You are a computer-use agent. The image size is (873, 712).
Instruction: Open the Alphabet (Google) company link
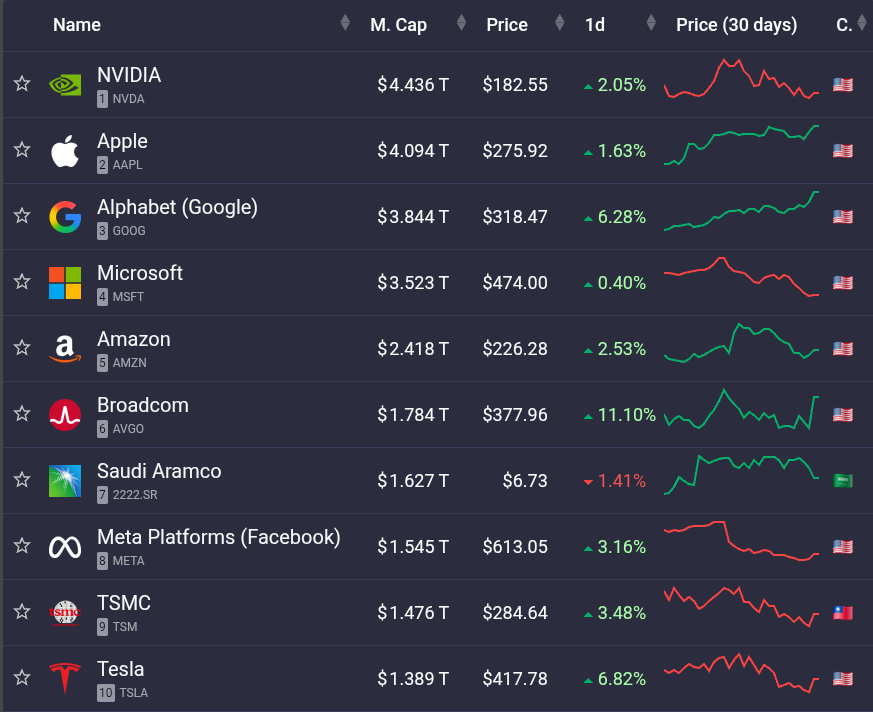177,207
